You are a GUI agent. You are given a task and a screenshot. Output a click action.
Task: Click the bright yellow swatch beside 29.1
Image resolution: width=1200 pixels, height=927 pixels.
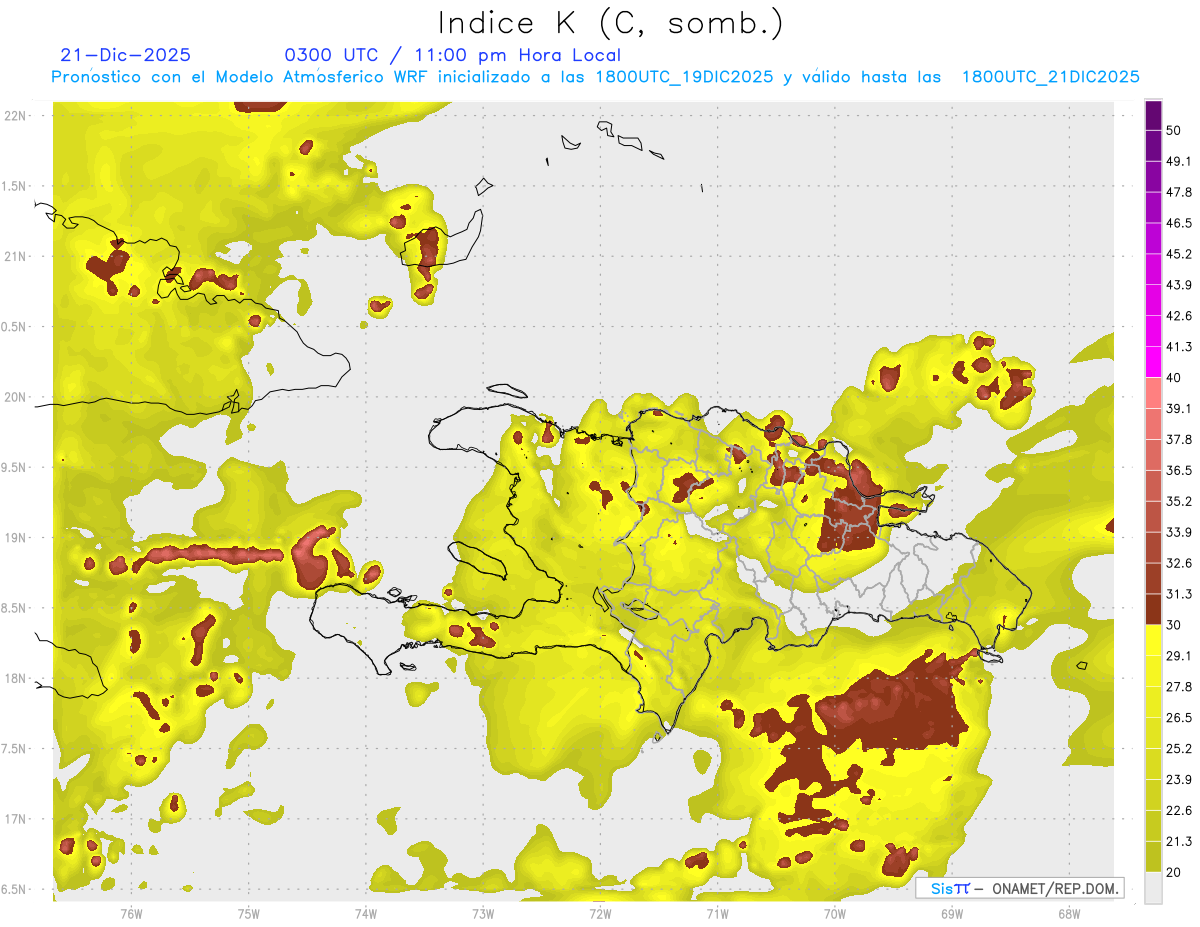coord(1154,640)
